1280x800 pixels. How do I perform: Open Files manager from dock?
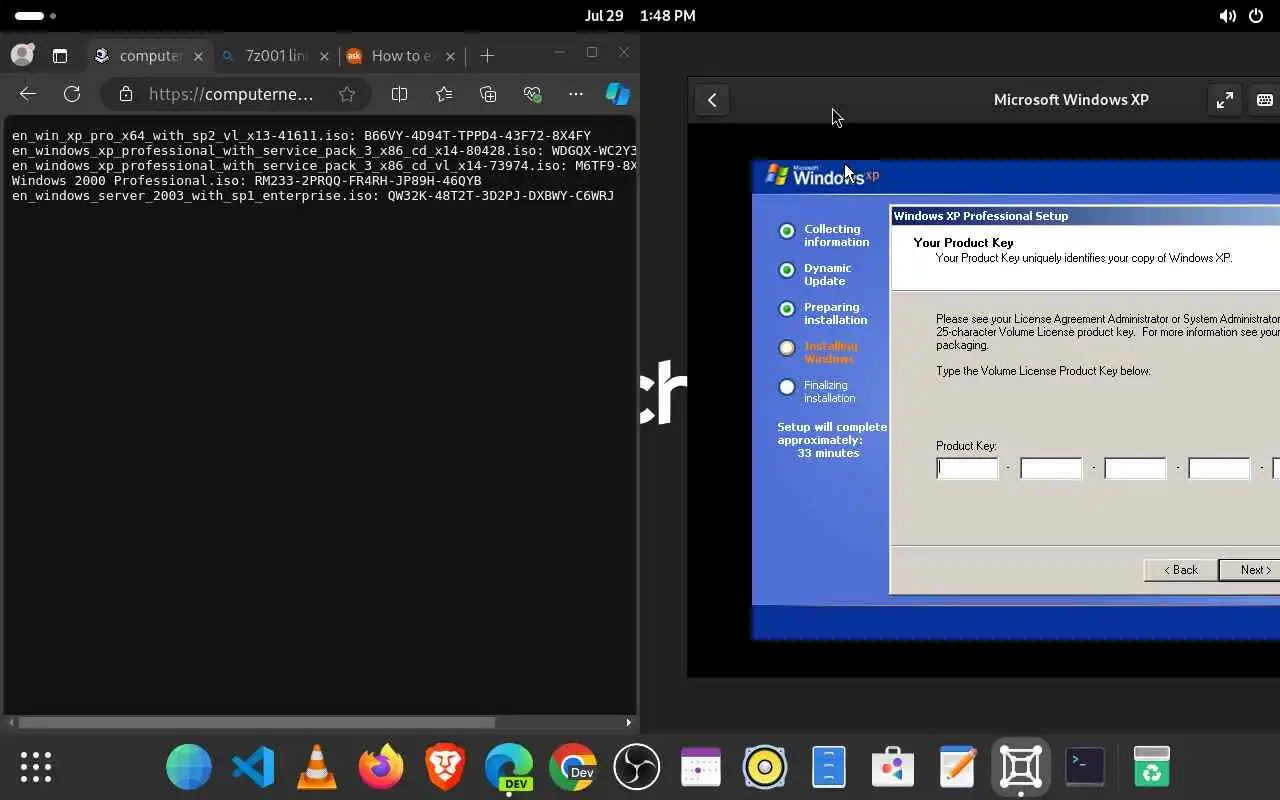click(x=829, y=767)
